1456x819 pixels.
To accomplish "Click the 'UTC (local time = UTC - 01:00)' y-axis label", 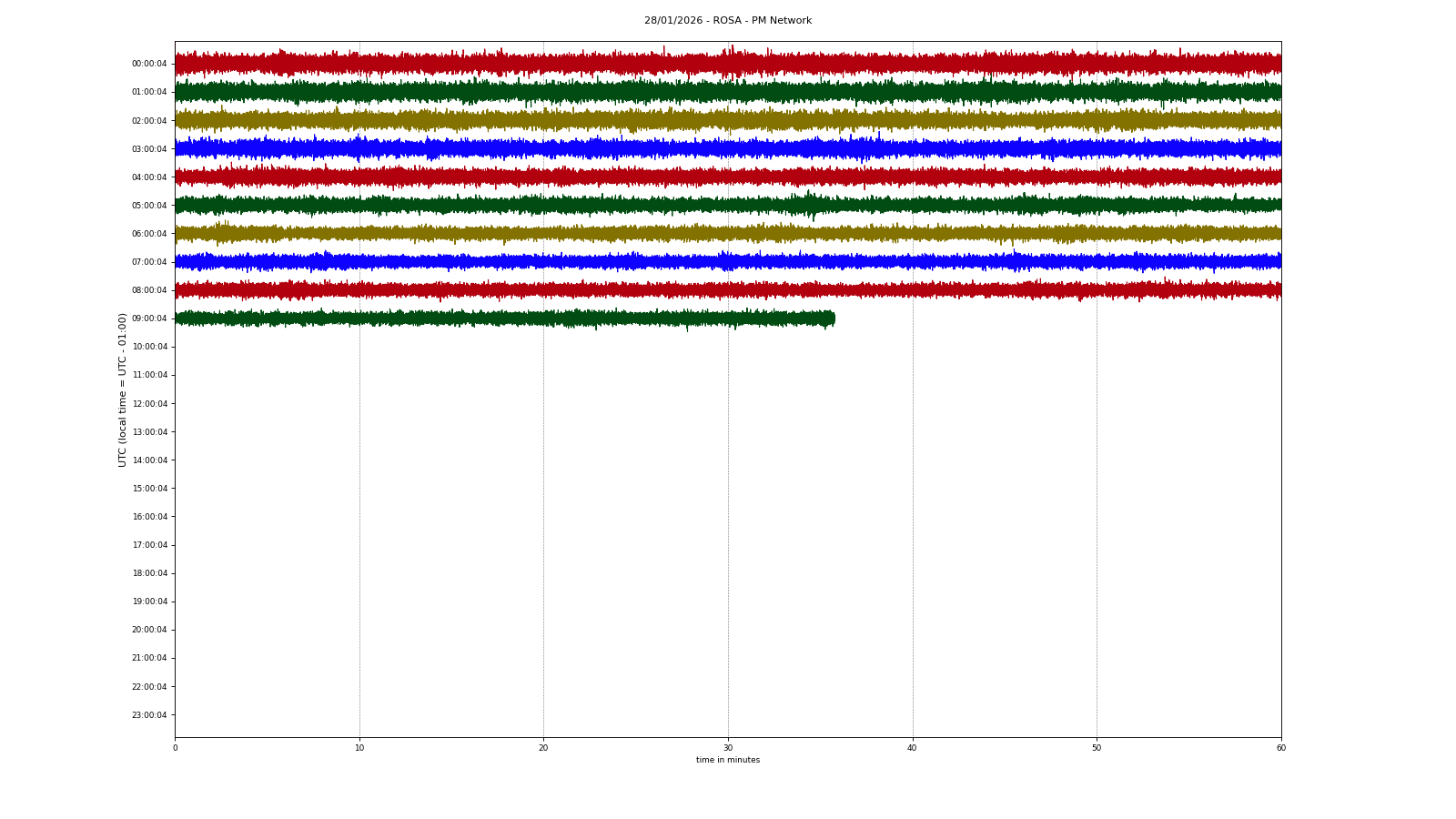I will [x=123, y=389].
